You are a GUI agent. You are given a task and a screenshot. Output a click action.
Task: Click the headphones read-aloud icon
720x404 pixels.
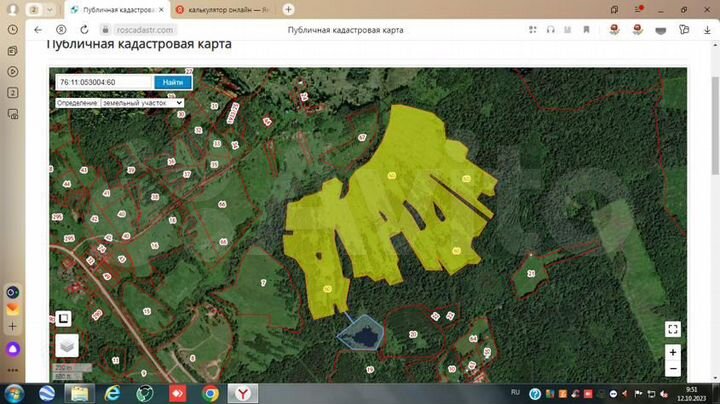click(551, 30)
